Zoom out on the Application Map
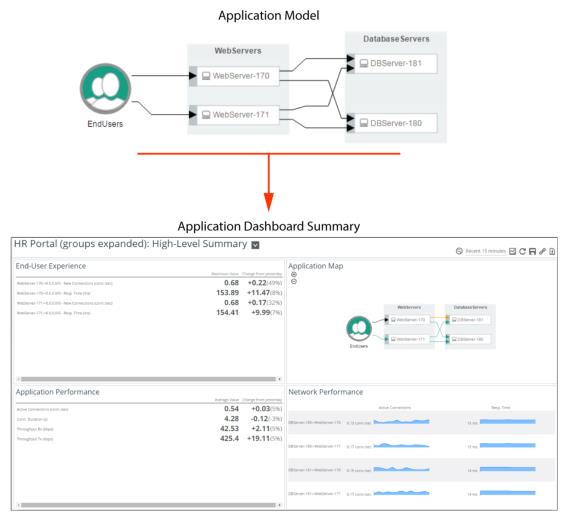 click(294, 282)
